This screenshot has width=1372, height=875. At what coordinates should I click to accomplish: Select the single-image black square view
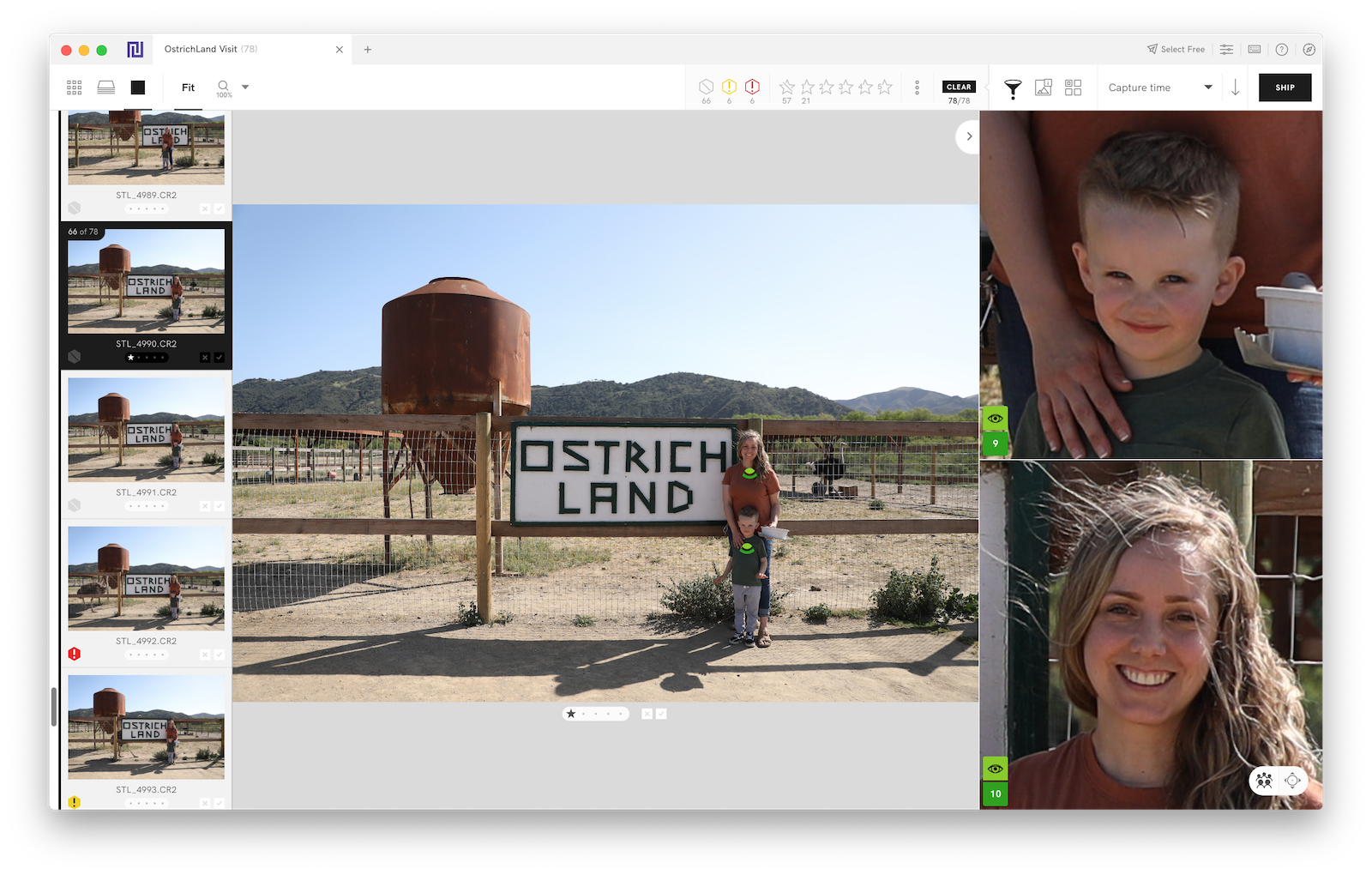tap(138, 87)
